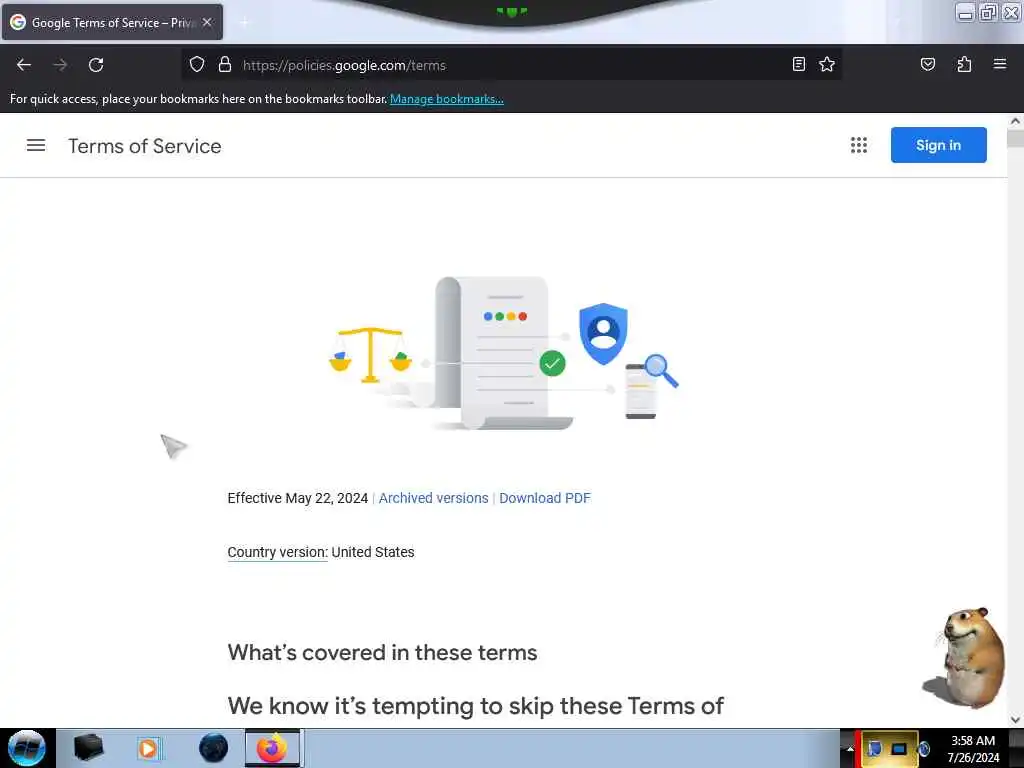Open the extensions puzzle icon
The image size is (1024, 768).
pos(964,64)
